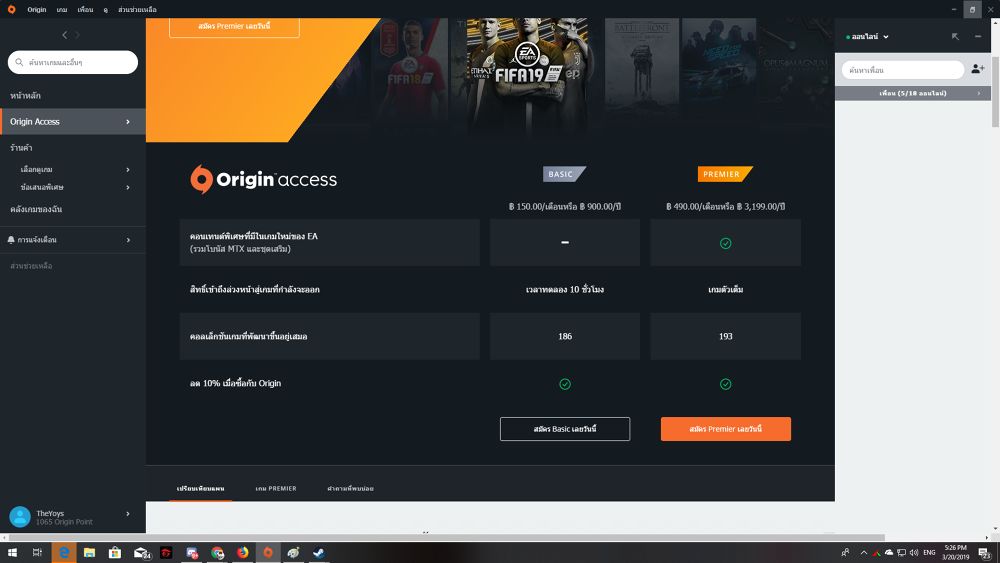Minimize the friends list panel
The height and width of the screenshot is (563, 1000).
click(x=978, y=37)
